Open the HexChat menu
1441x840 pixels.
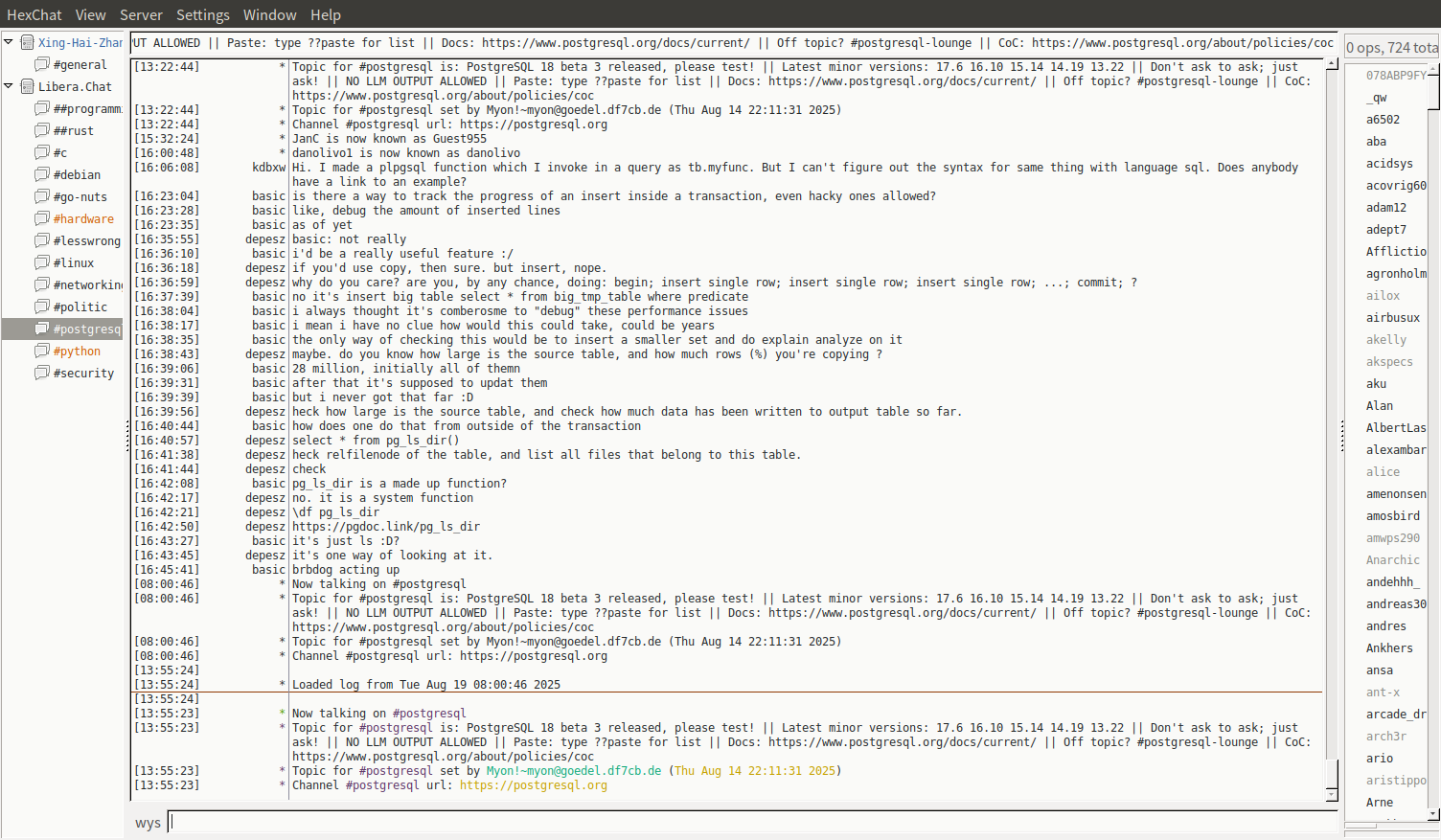34,14
